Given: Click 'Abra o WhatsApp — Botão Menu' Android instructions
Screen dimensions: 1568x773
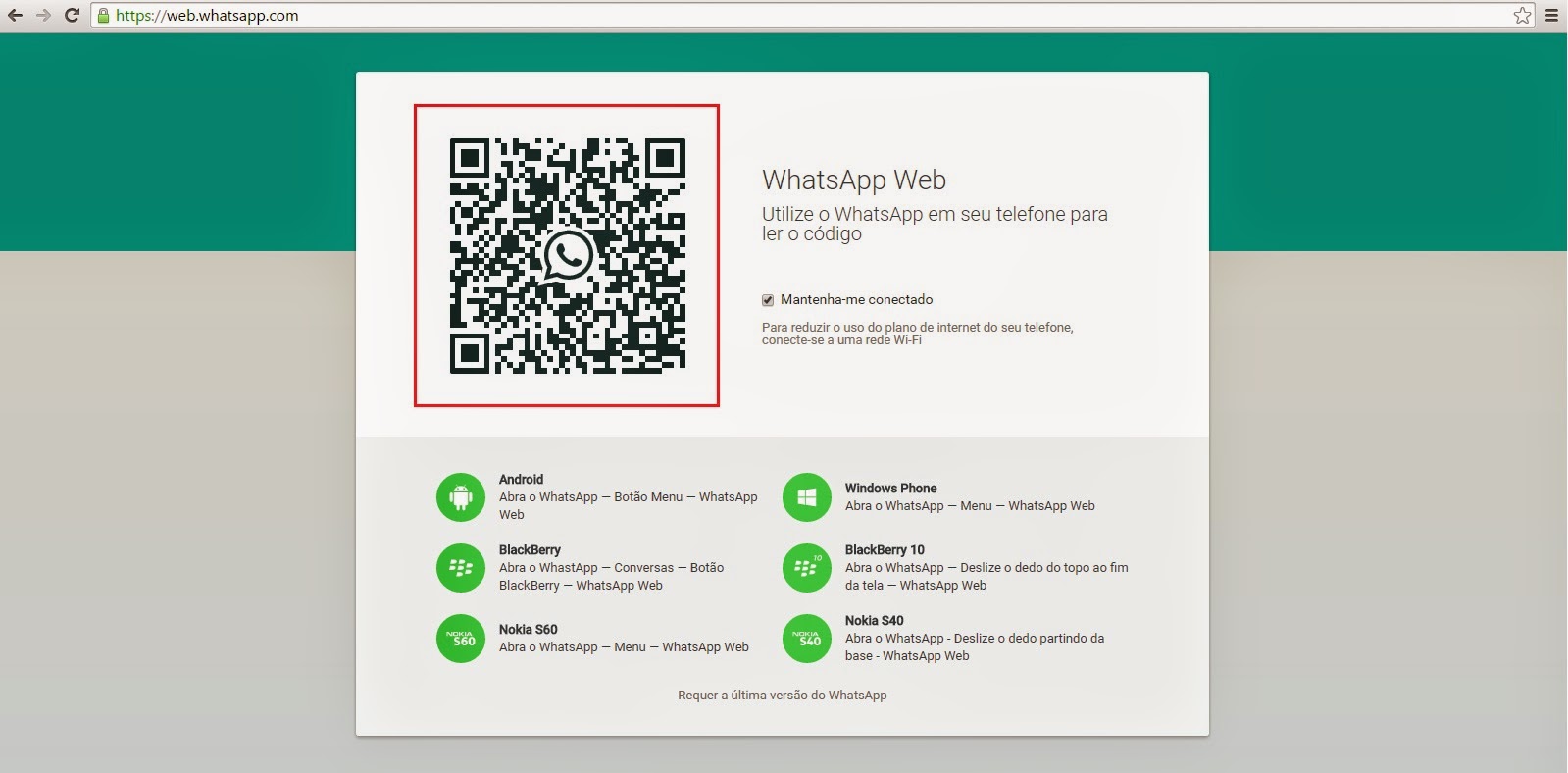Looking at the screenshot, I should pyautogui.click(x=628, y=506).
